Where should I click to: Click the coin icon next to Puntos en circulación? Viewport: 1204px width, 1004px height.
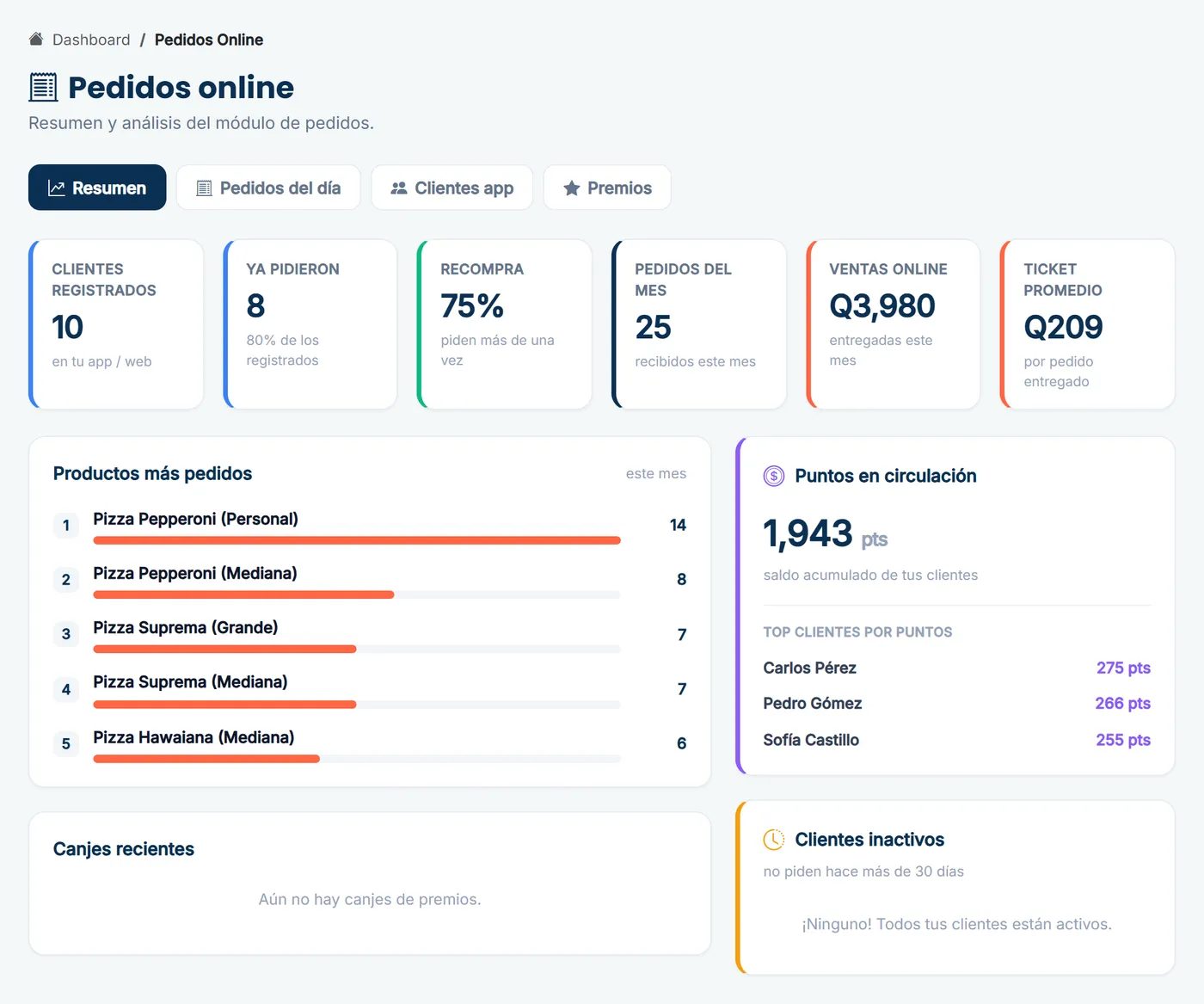[x=774, y=476]
